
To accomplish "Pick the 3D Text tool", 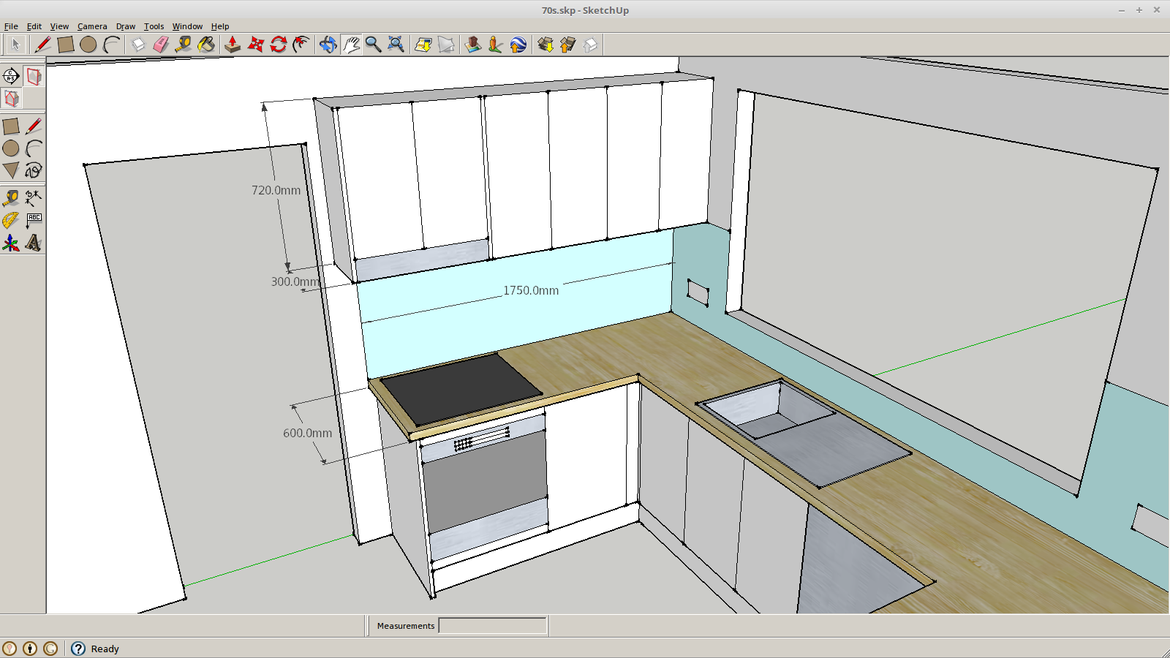I will pyautogui.click(x=33, y=243).
